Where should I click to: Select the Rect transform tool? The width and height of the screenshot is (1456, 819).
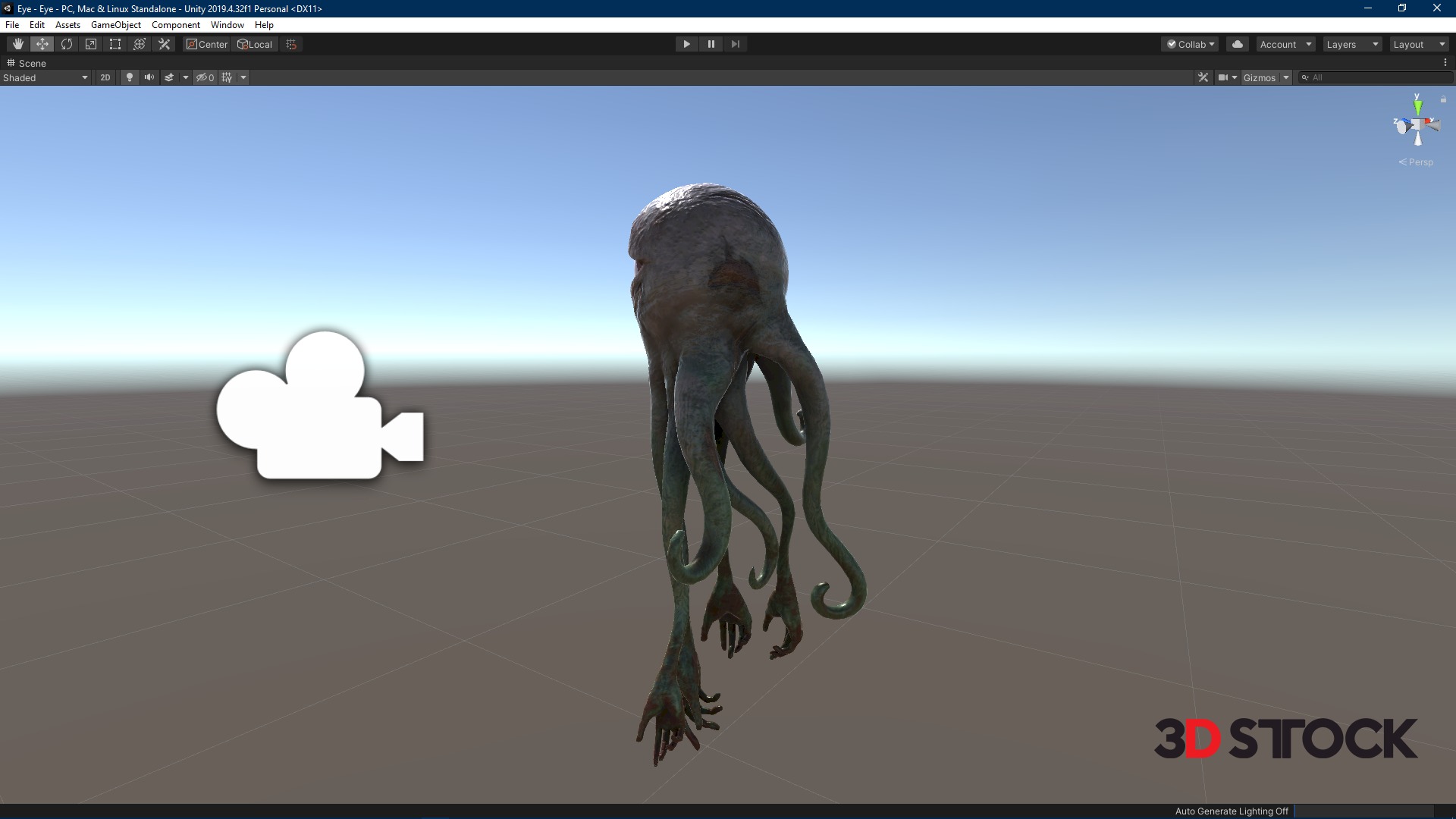[115, 44]
